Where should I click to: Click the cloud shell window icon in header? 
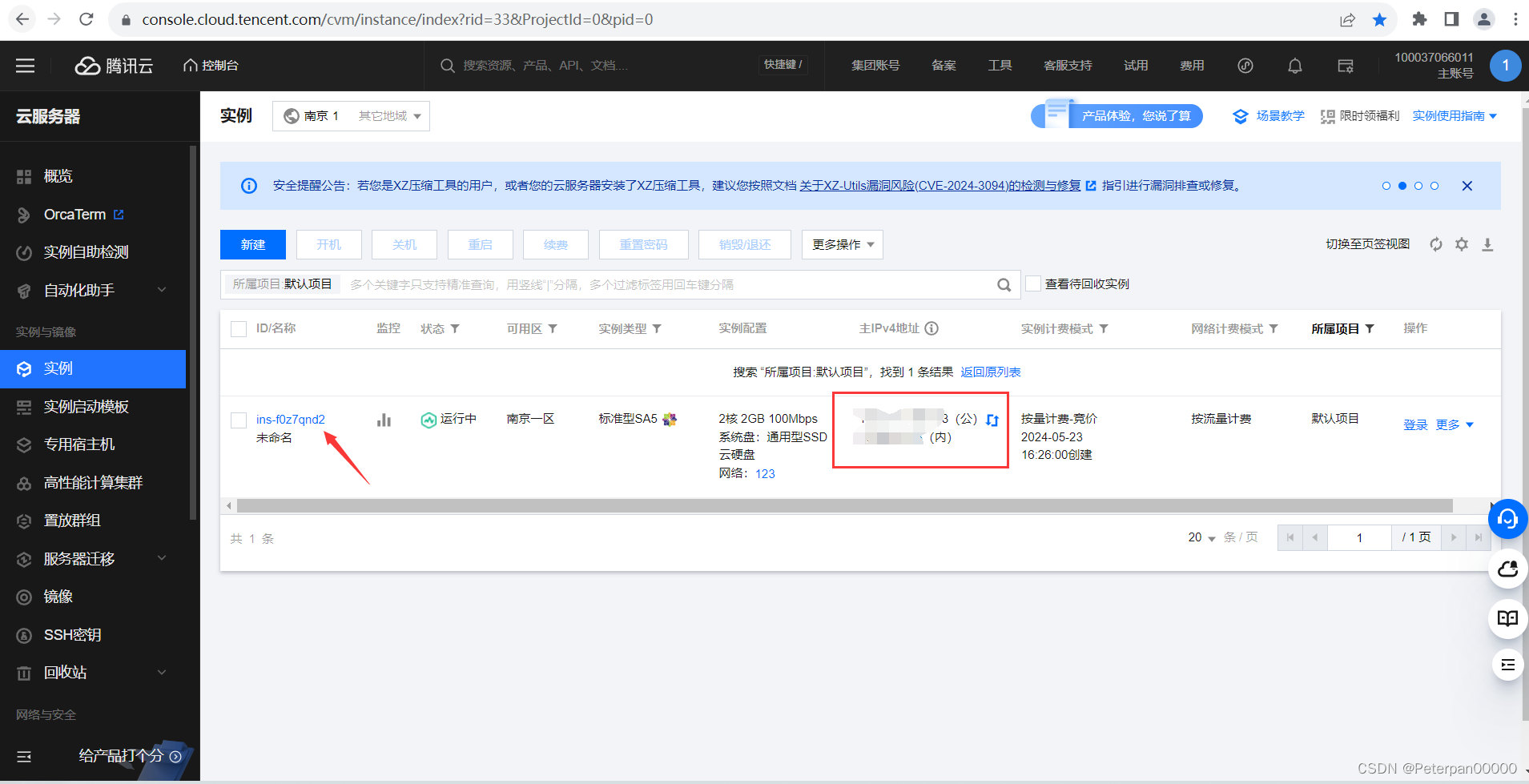tap(1346, 66)
